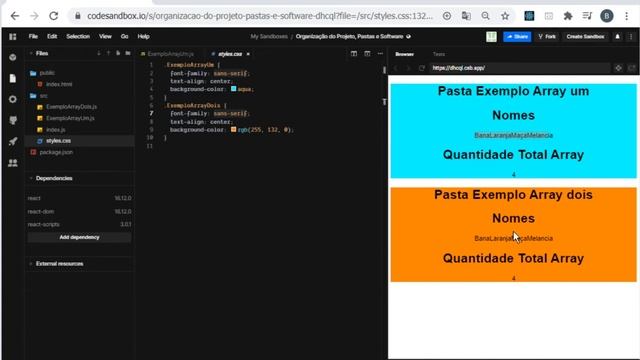Reload the Chrome page

point(53,16)
